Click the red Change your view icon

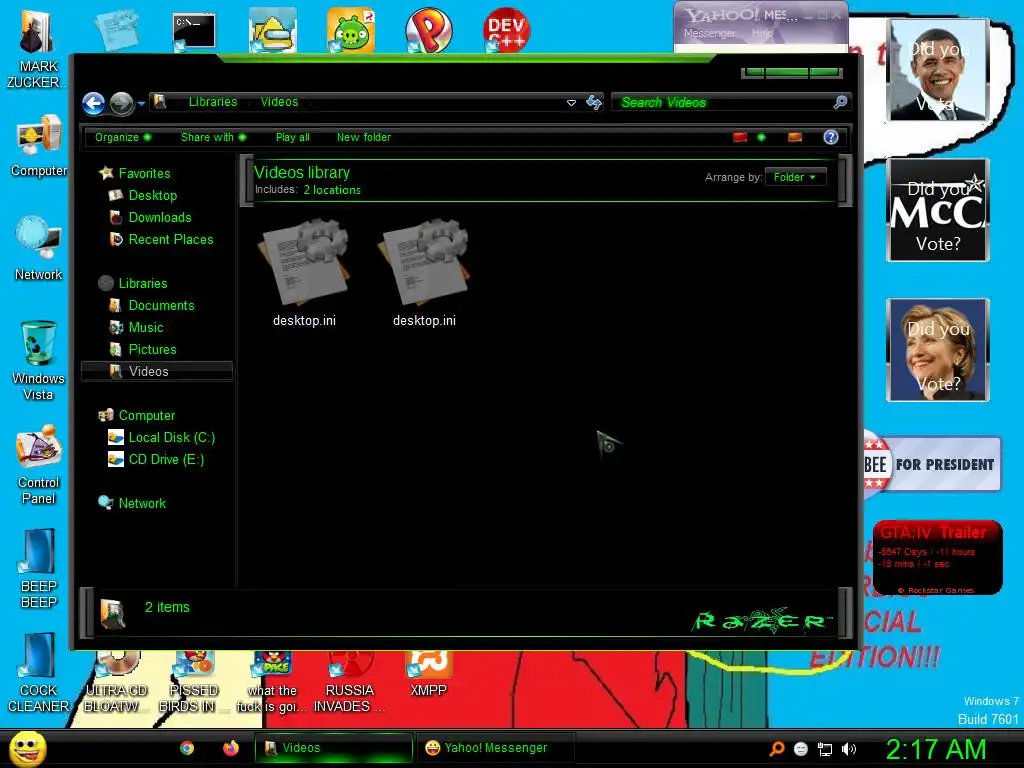(740, 137)
